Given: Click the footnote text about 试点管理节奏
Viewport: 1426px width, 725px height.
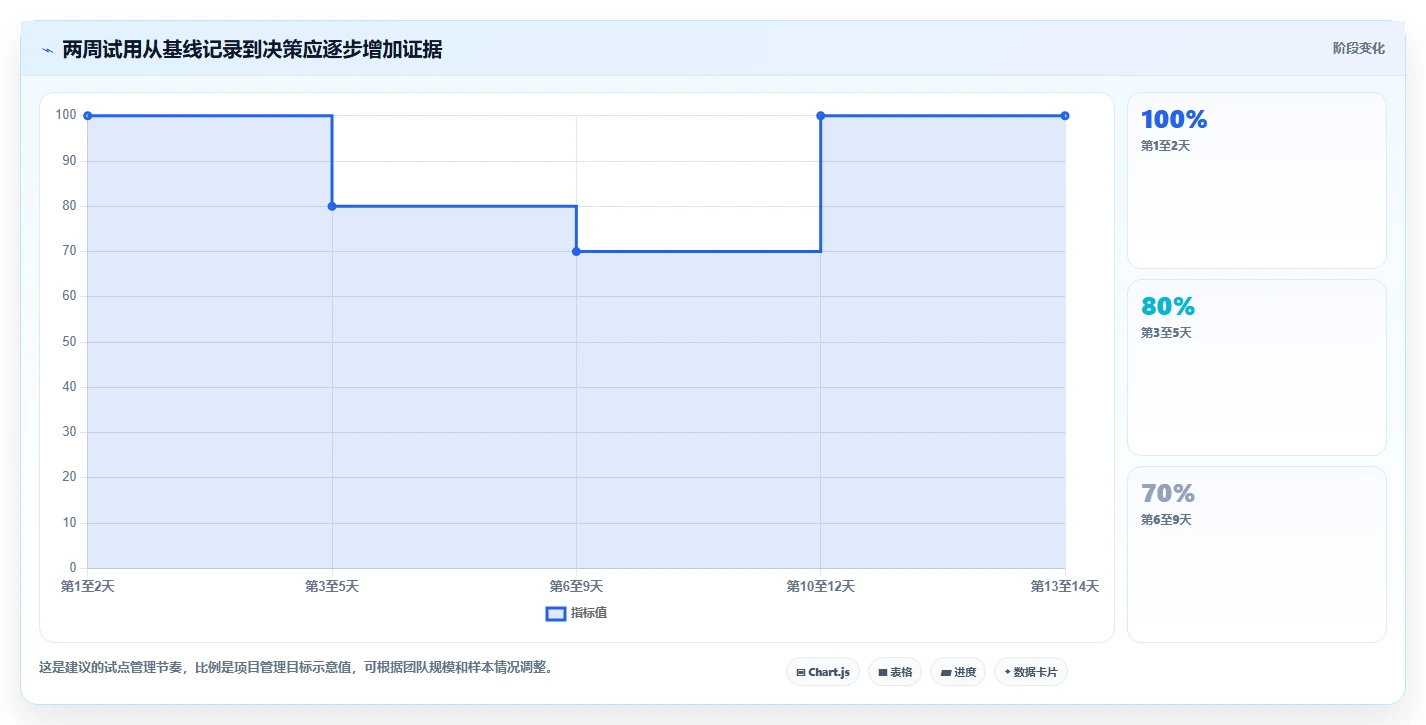Looking at the screenshot, I should 296,667.
